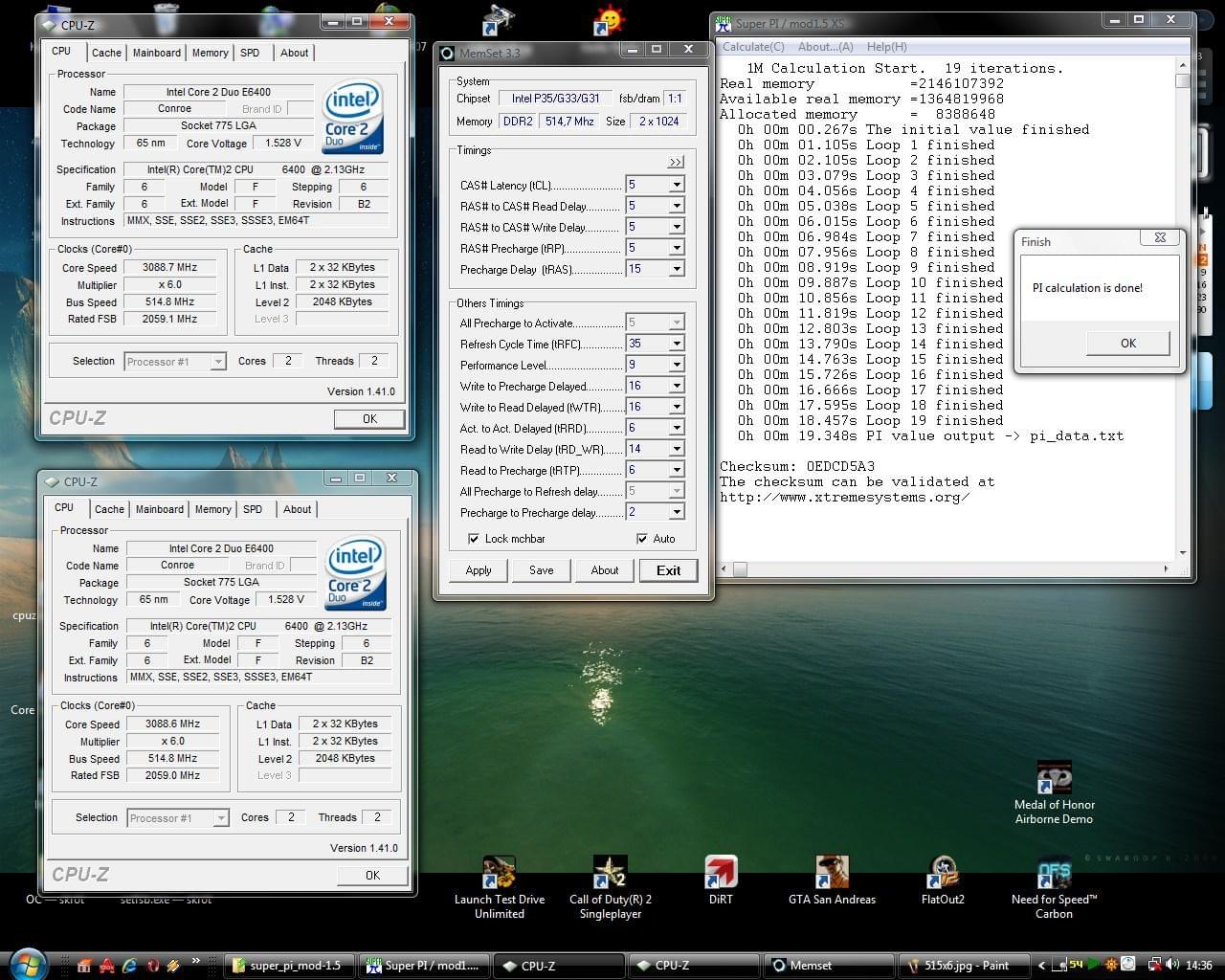Click Super PI horizontal scrollbar right arrow
1225x980 pixels.
pos(1165,569)
